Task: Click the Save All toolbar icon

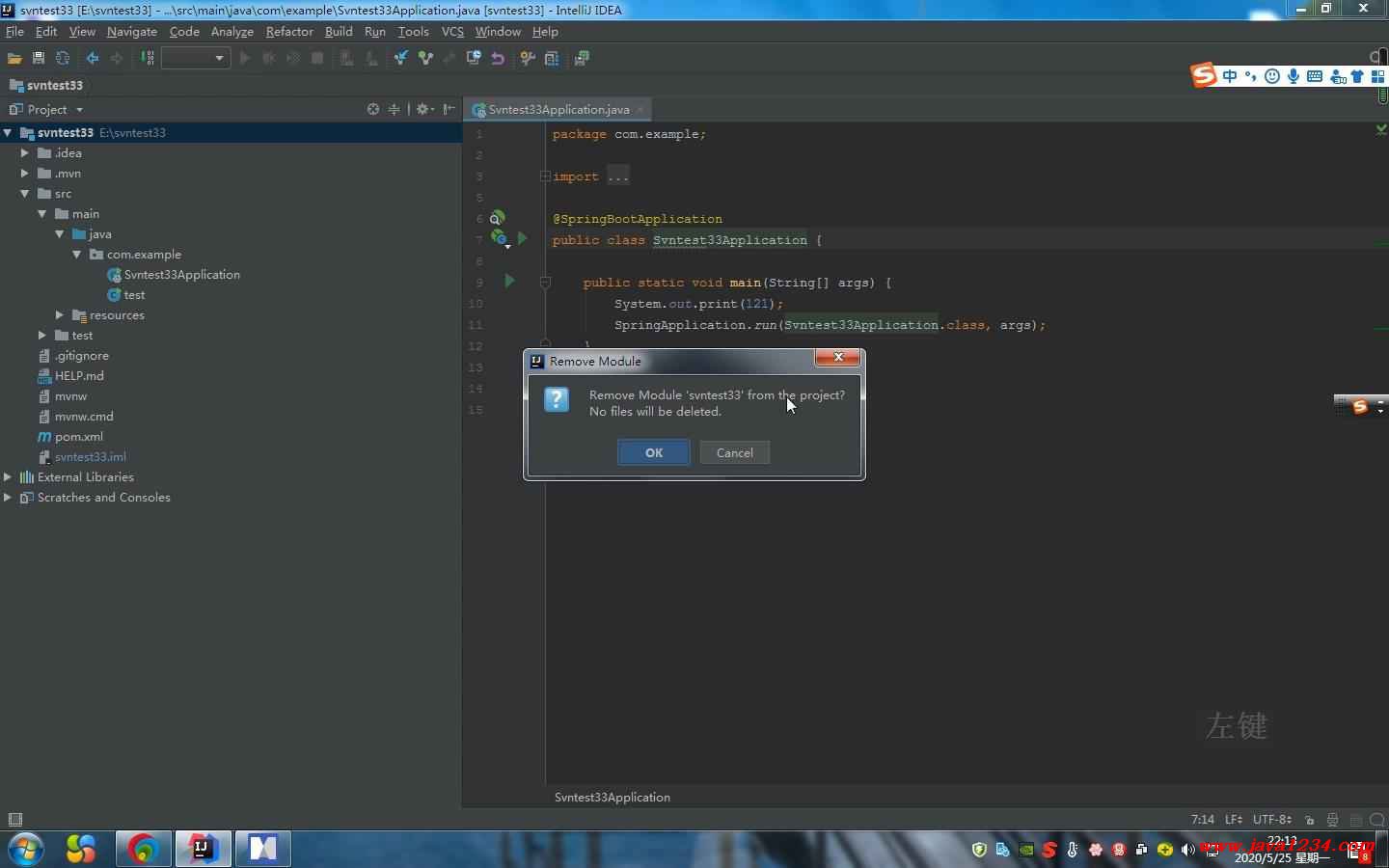Action: point(39,58)
